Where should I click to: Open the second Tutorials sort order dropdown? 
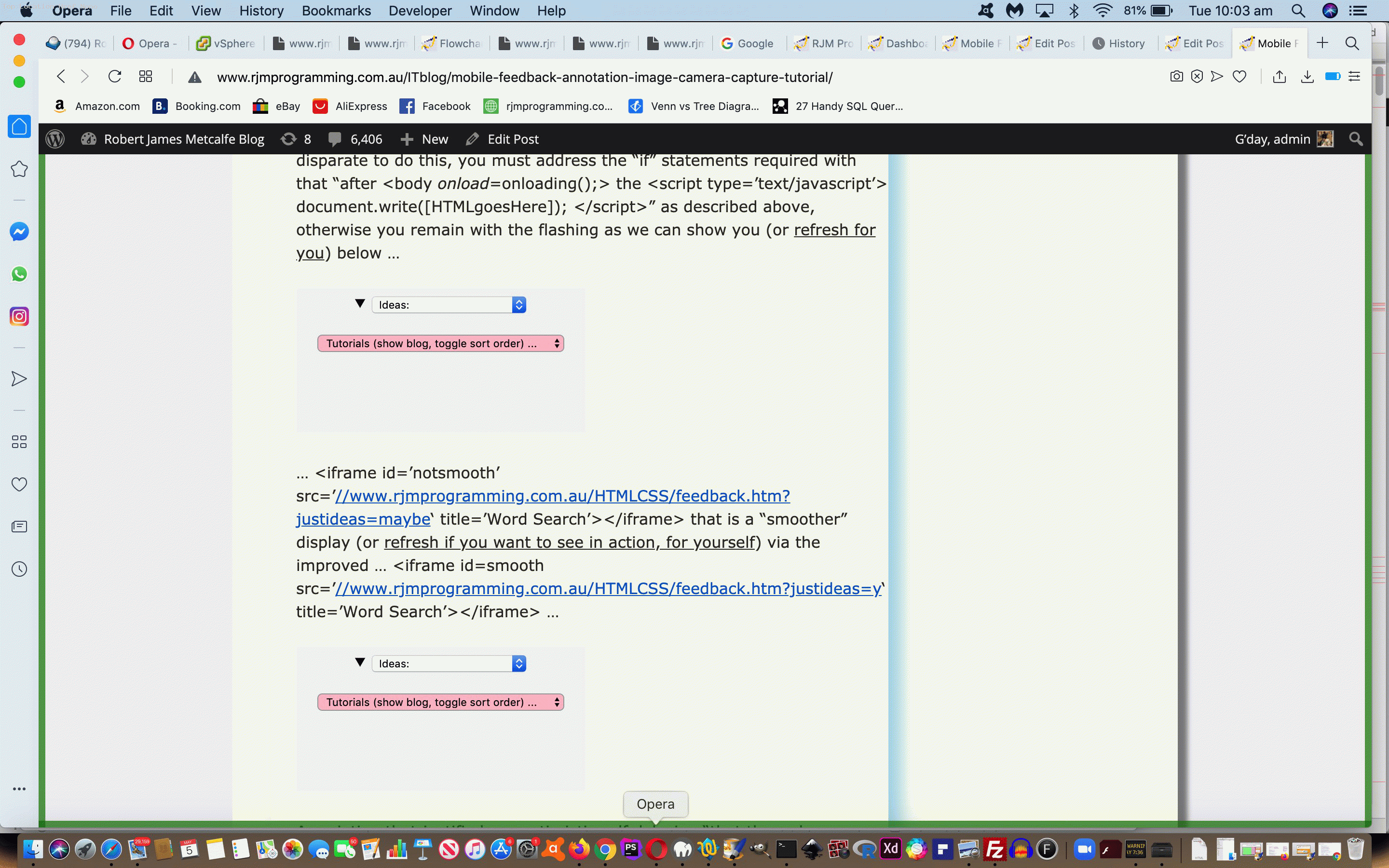coord(441,702)
